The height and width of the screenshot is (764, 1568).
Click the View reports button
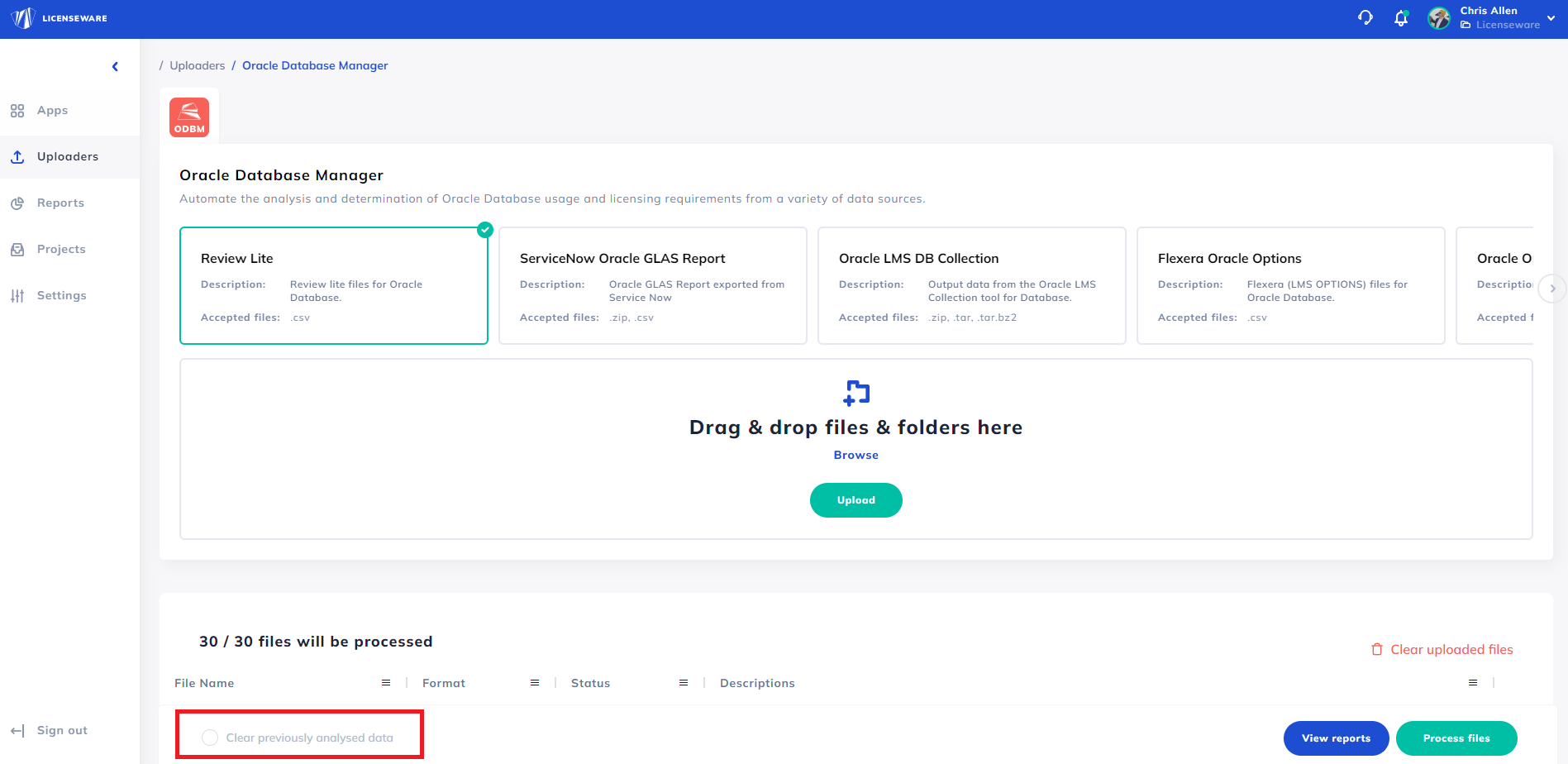[x=1336, y=738]
